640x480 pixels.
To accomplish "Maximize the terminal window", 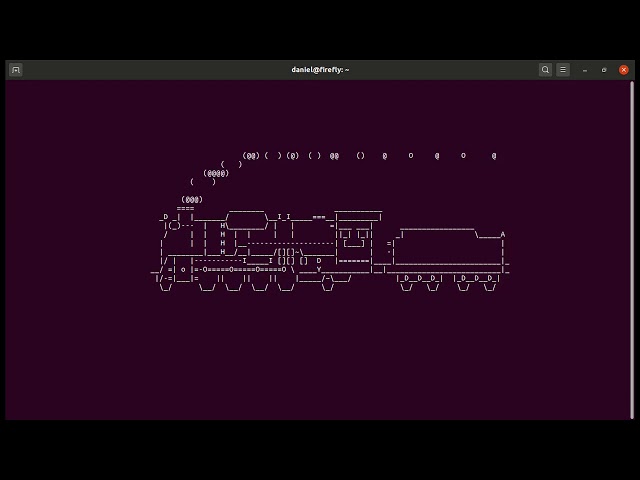I will (604, 70).
